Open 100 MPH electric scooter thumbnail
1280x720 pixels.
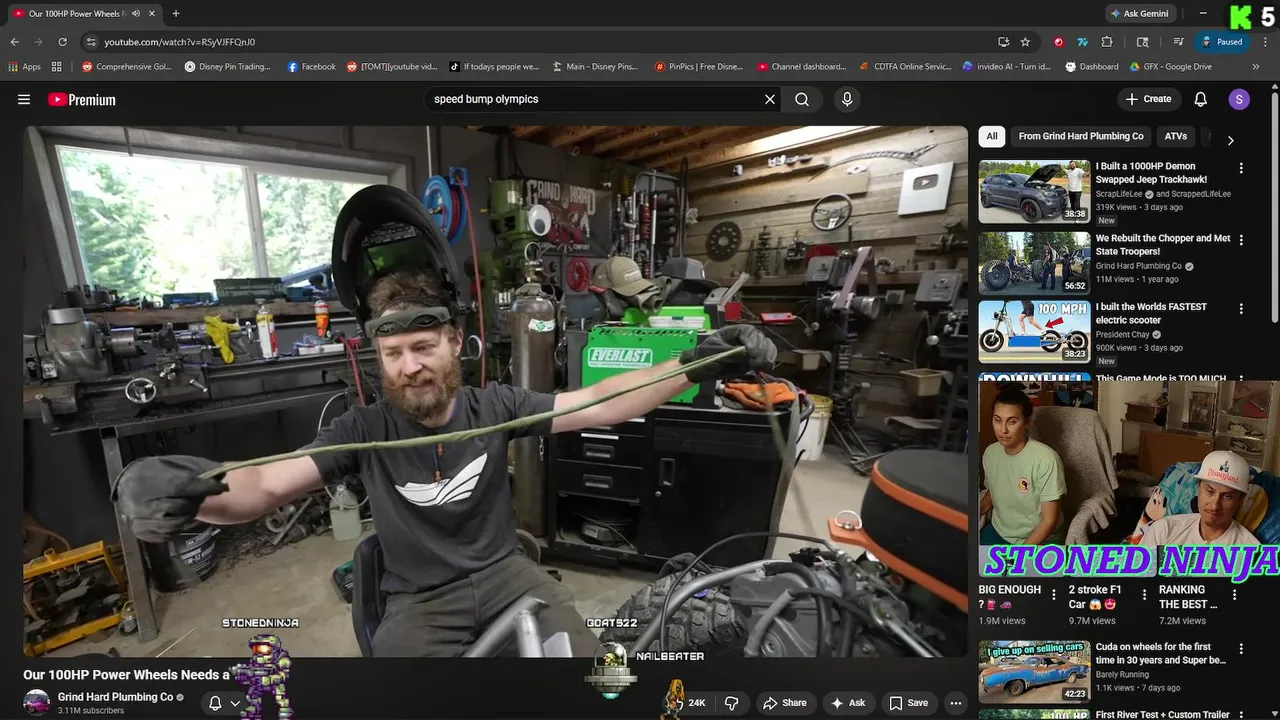pos(1034,331)
